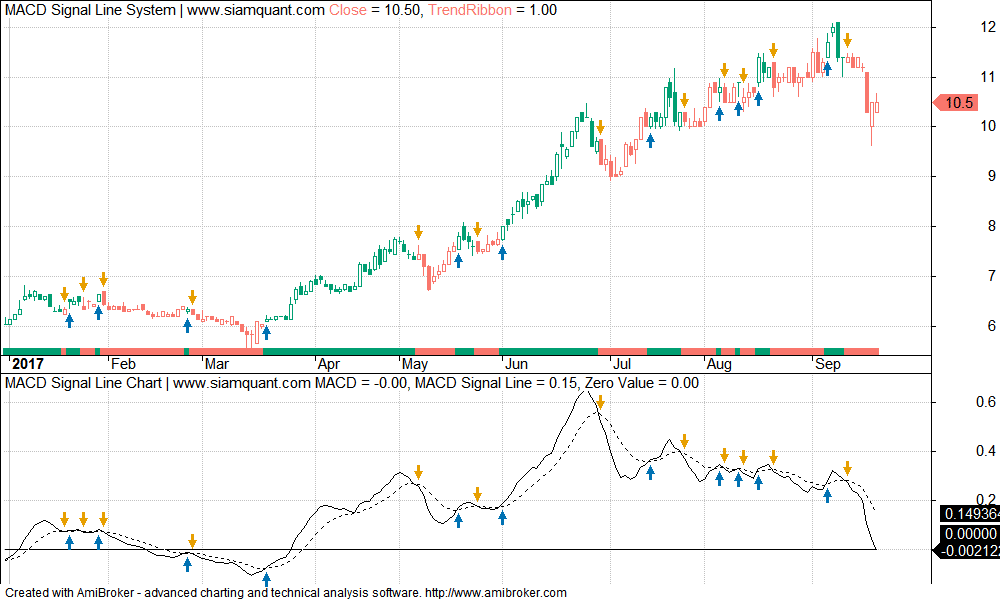
Task: Click www.siamquant.com in the price chart title
Action: point(255,10)
